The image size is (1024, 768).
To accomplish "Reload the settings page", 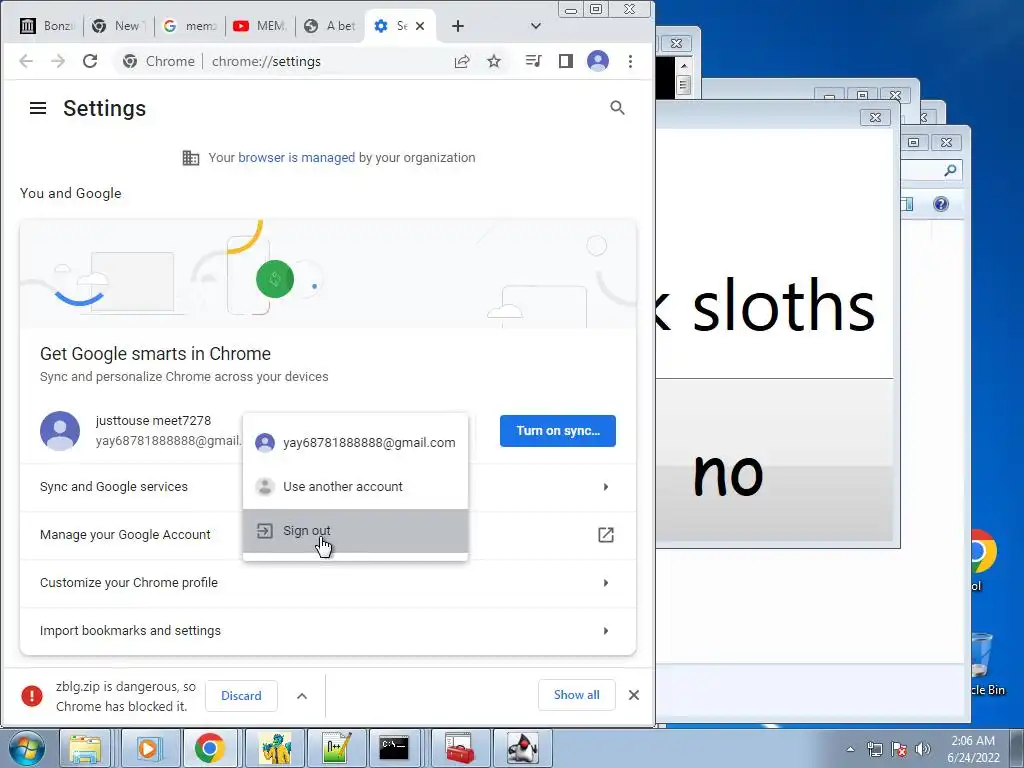I will tap(90, 61).
